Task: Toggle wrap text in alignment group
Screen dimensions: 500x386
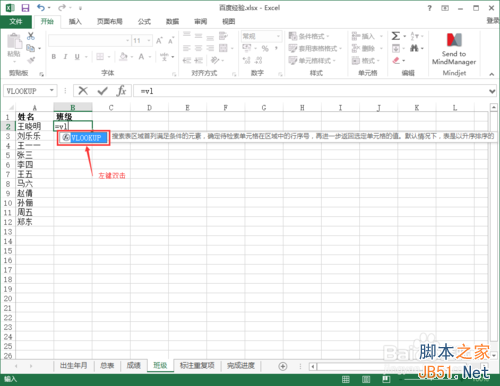Action: [223, 36]
